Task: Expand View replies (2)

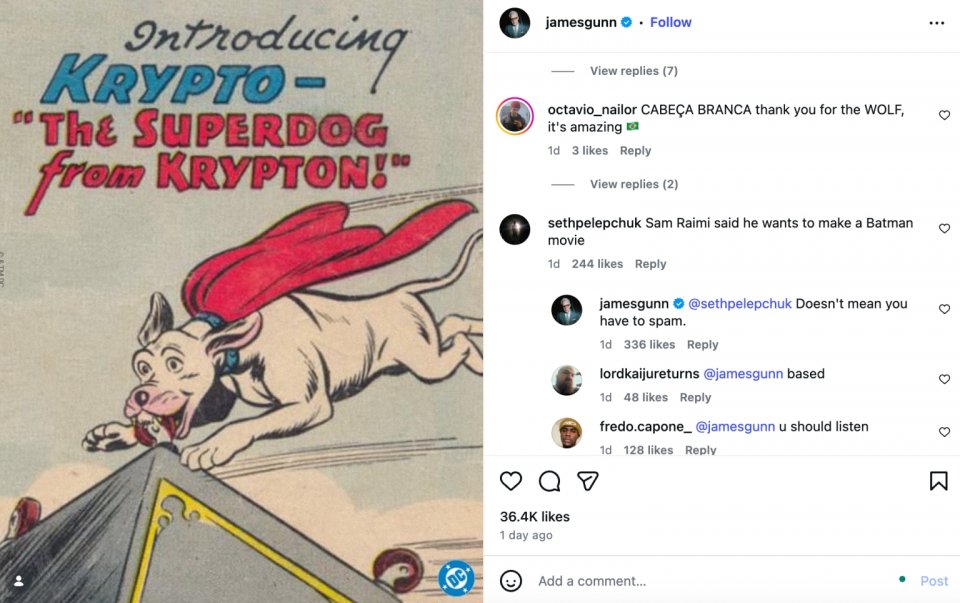Action: point(633,184)
